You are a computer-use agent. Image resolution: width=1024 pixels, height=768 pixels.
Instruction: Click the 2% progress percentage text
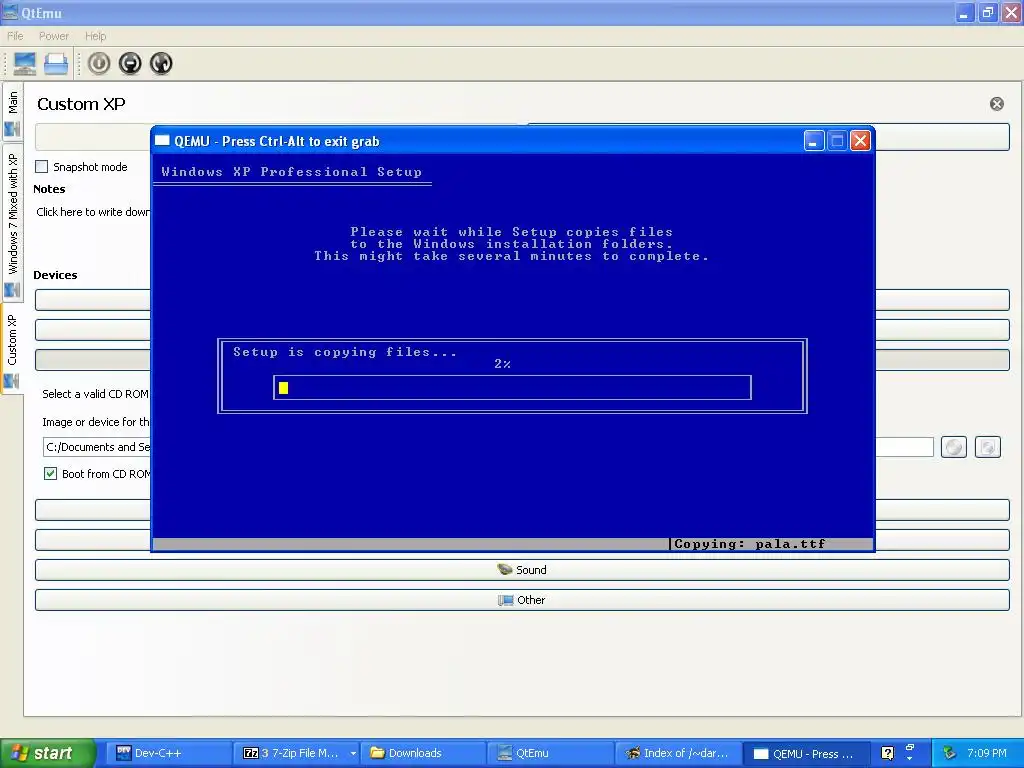(502, 364)
